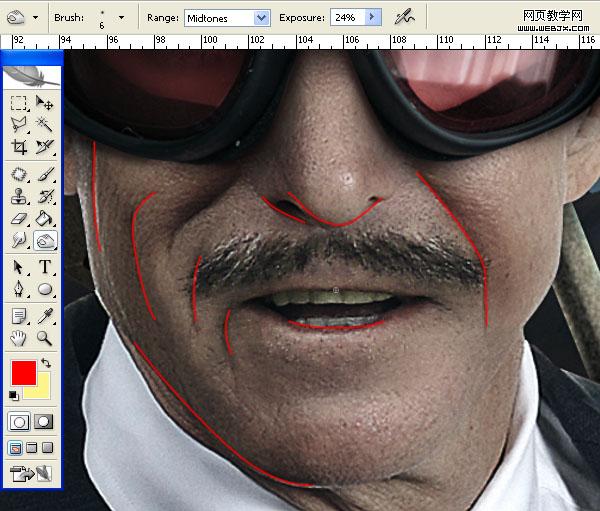The image size is (600, 511).
Task: Open the Range Midtones dropdown
Action: (x=261, y=18)
